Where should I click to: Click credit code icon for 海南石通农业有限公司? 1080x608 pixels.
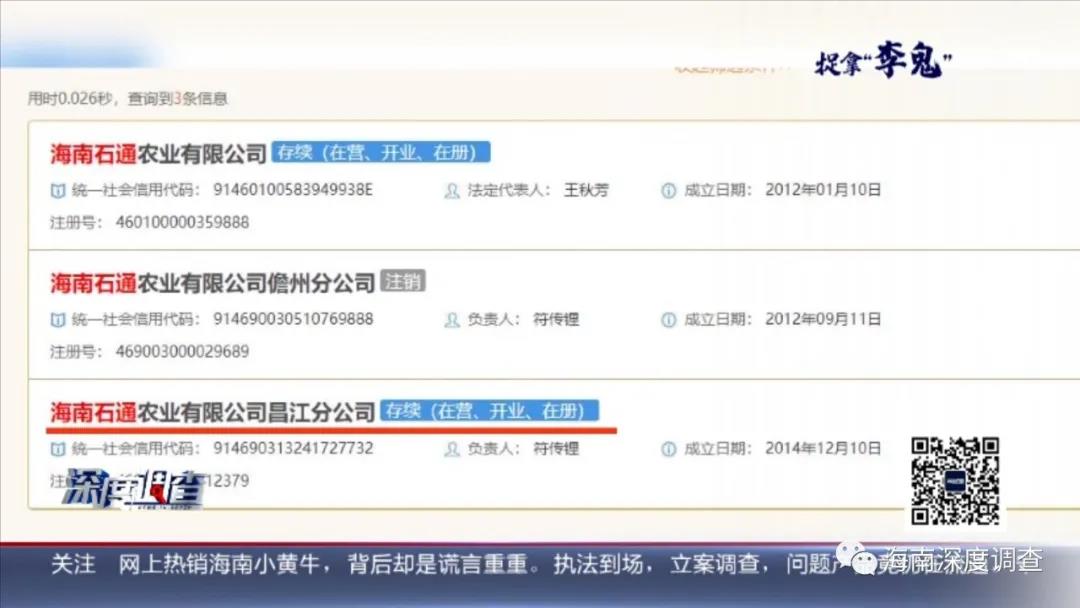pos(58,190)
